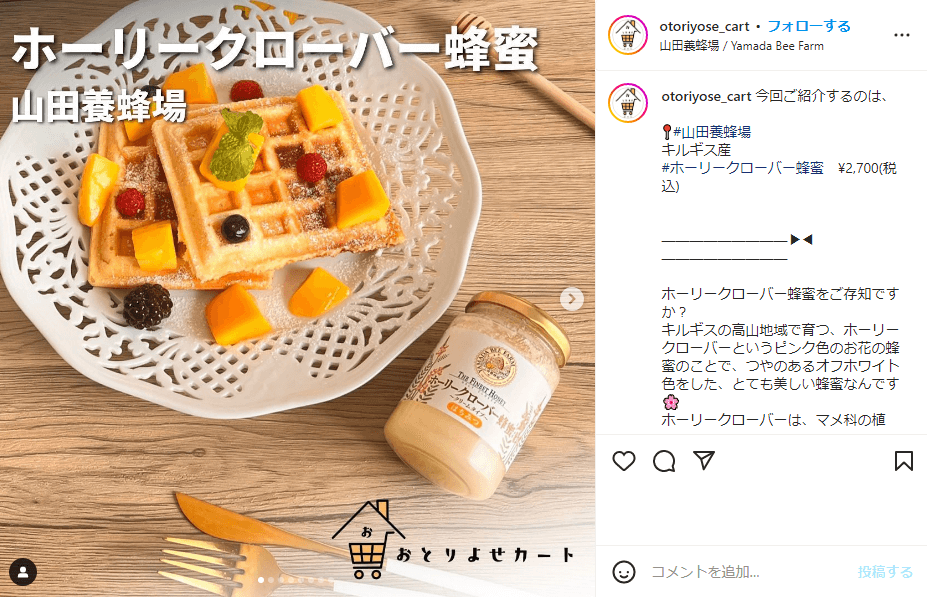Go to next carousel image arrow
Image resolution: width=927 pixels, height=597 pixels.
tap(571, 298)
